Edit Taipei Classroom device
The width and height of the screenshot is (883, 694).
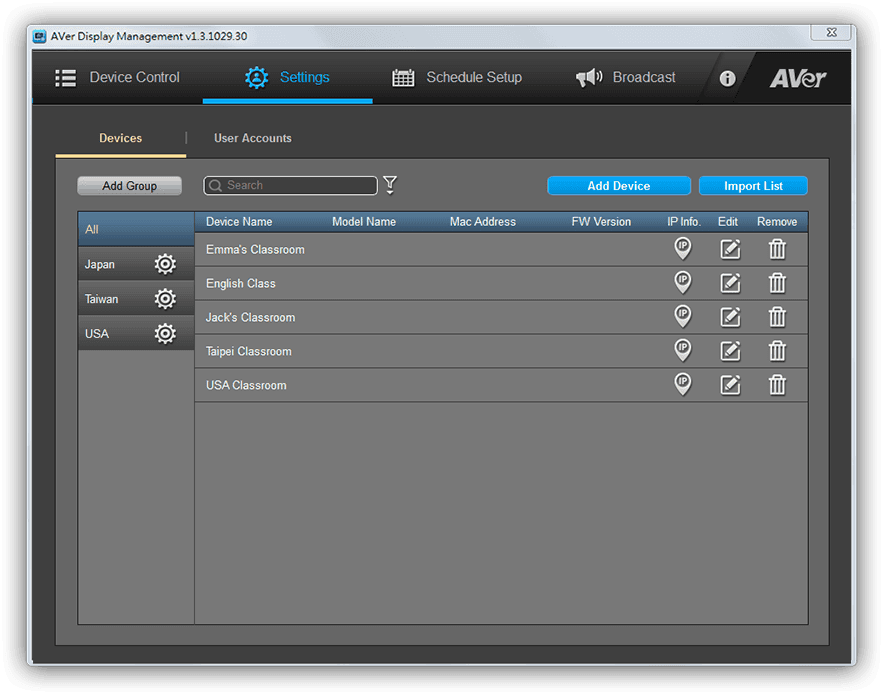[730, 351]
